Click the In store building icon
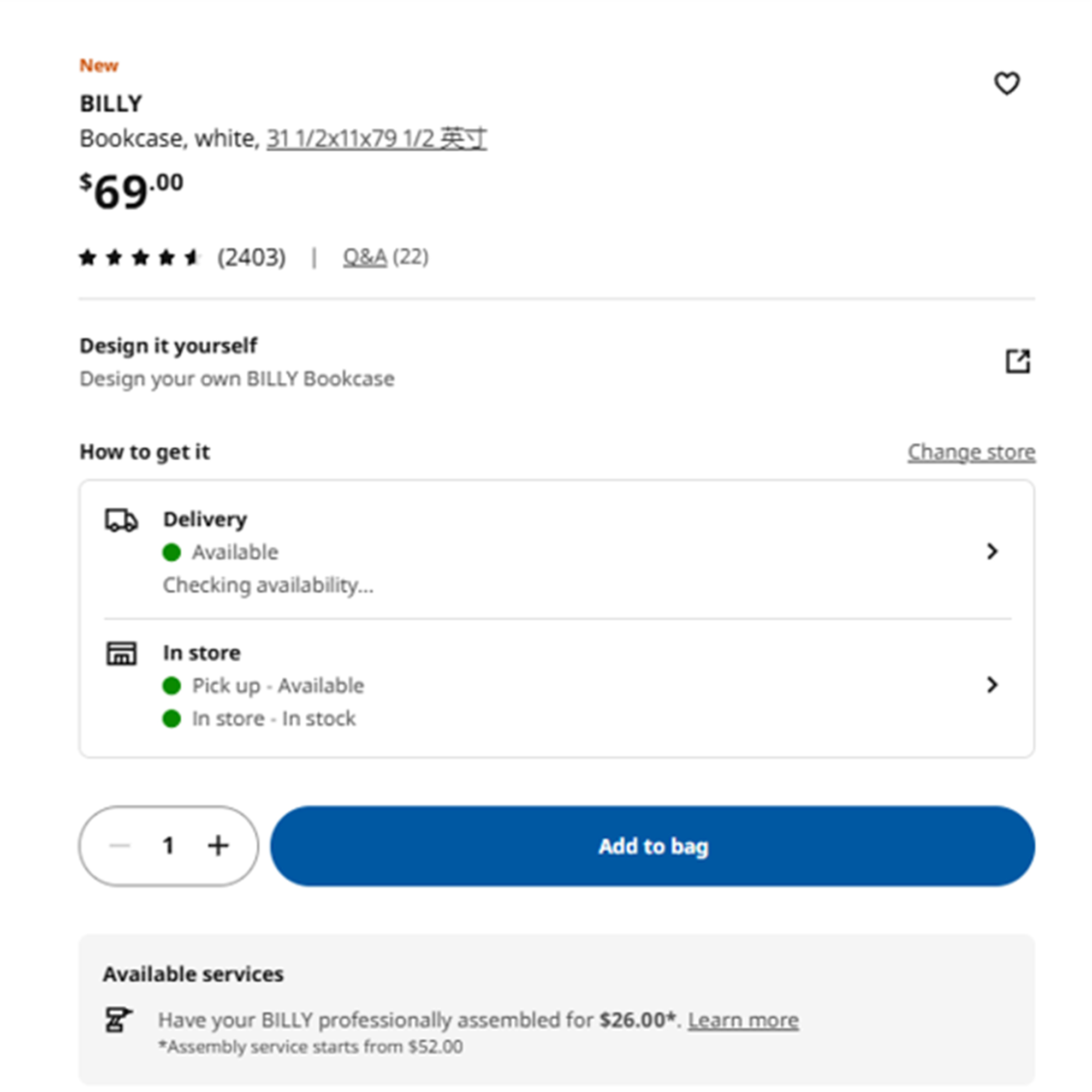Image resolution: width=1092 pixels, height=1092 pixels. coord(122,654)
